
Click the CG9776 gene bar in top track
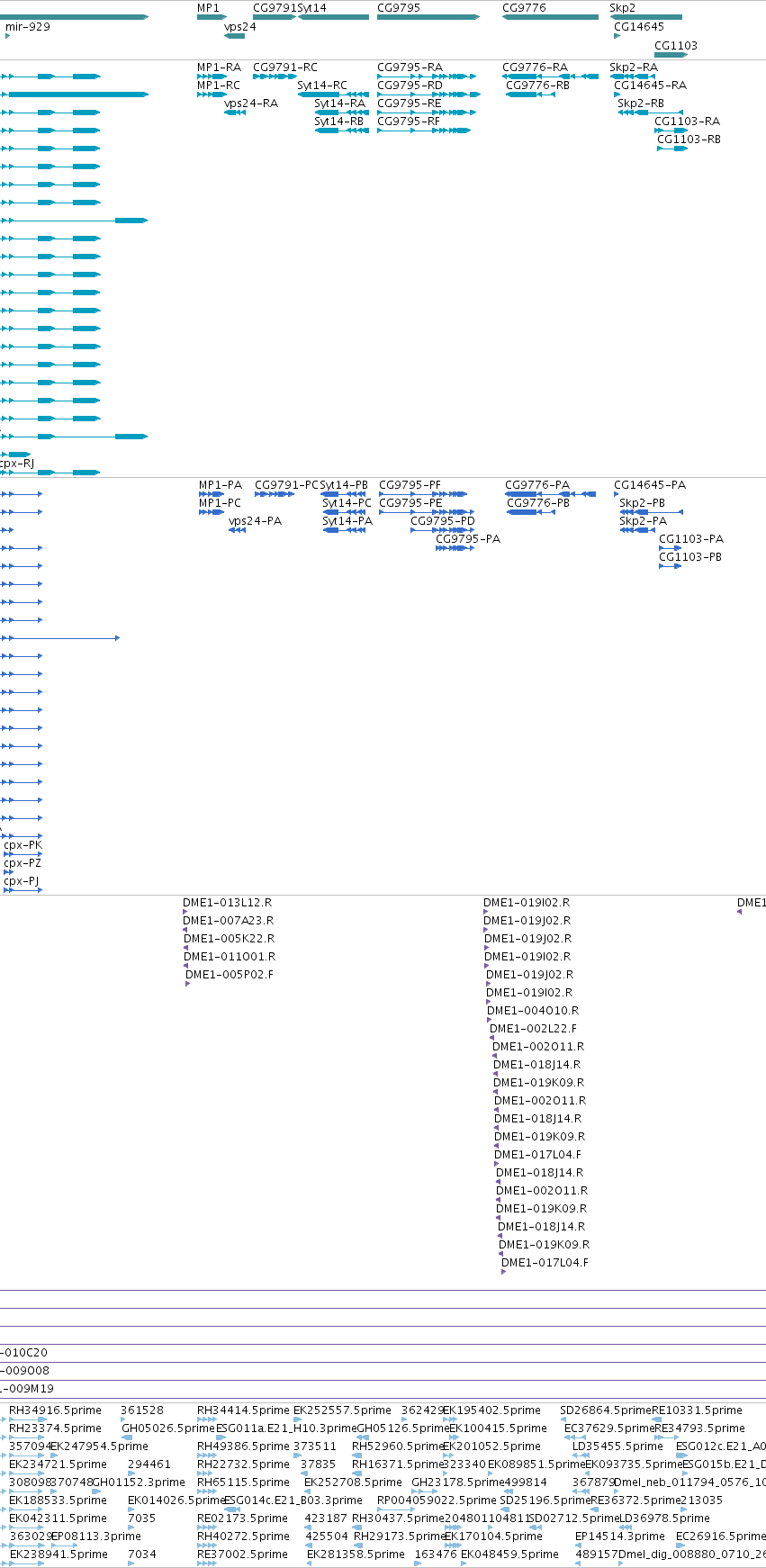pyautogui.click(x=550, y=17)
